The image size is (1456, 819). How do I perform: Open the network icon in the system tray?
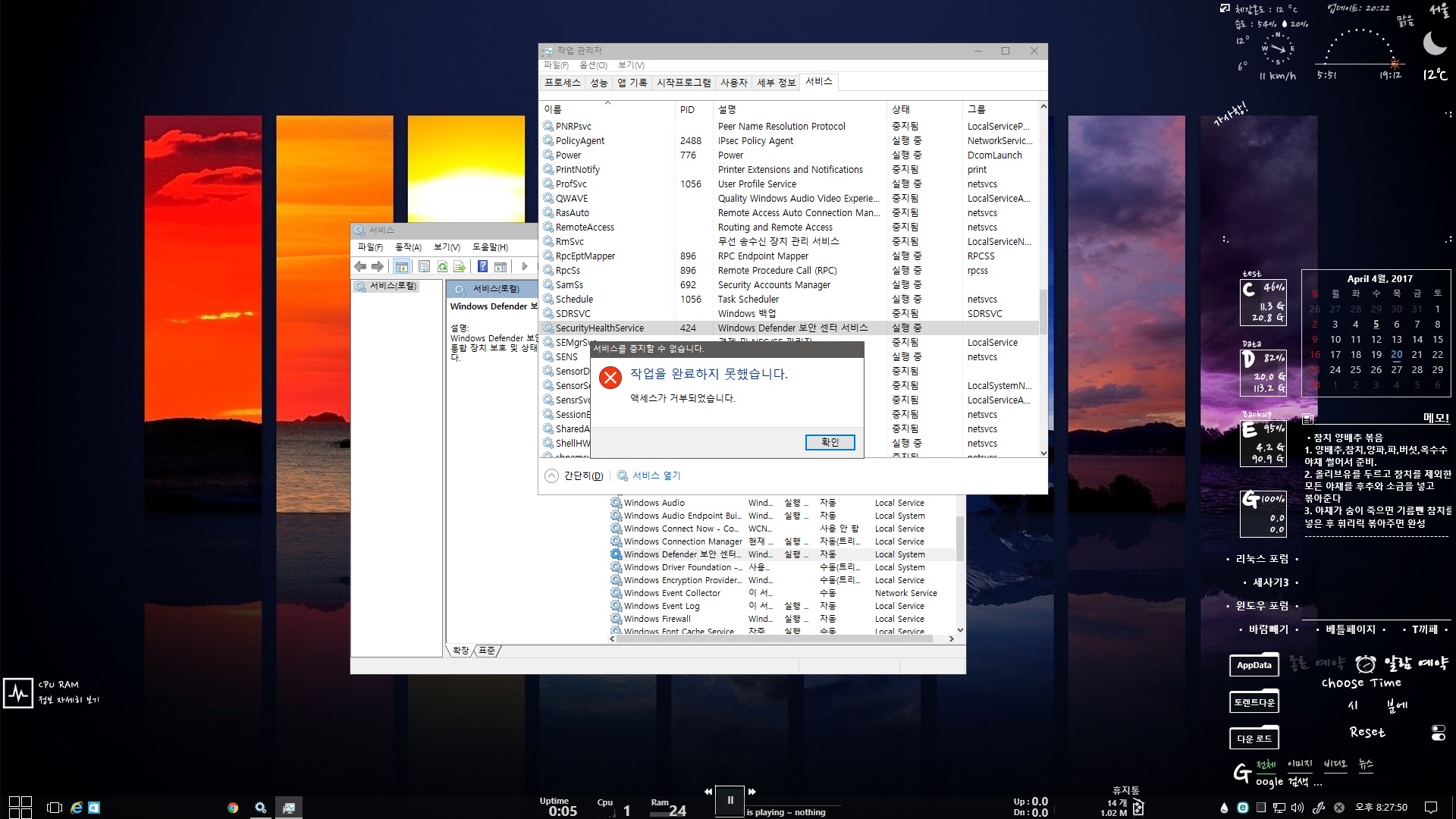pos(1278,808)
